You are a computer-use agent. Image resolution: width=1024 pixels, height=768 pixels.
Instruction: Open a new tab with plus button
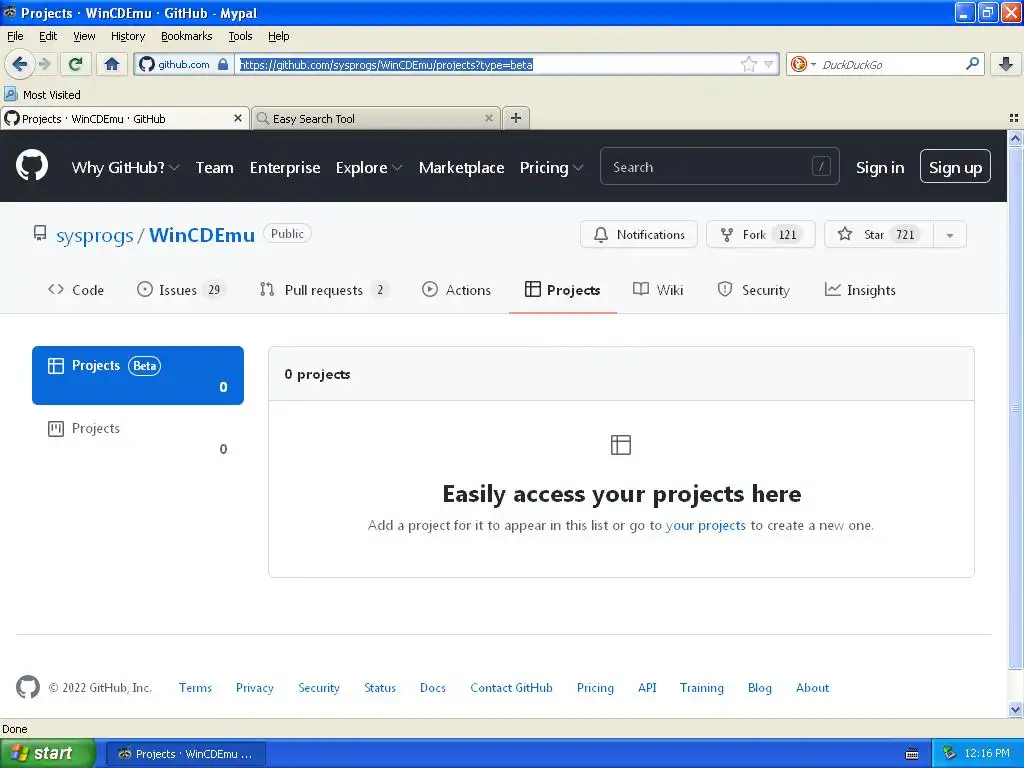(516, 118)
